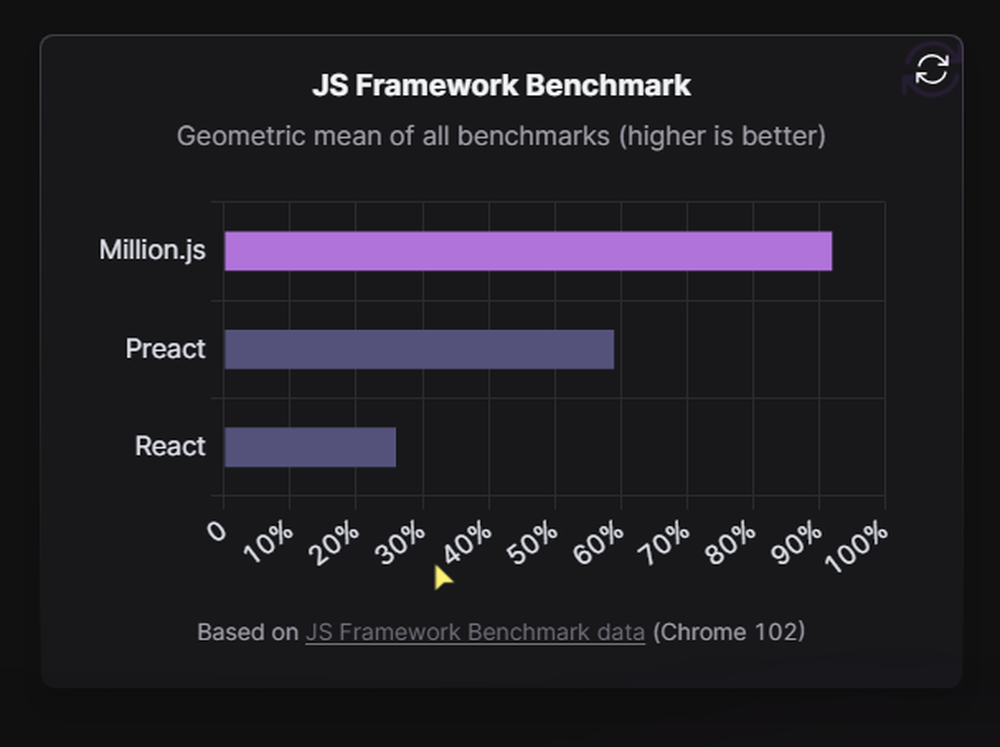Screen dimensions: 1000x747
Task: Click the React axis label
Action: [x=169, y=446]
